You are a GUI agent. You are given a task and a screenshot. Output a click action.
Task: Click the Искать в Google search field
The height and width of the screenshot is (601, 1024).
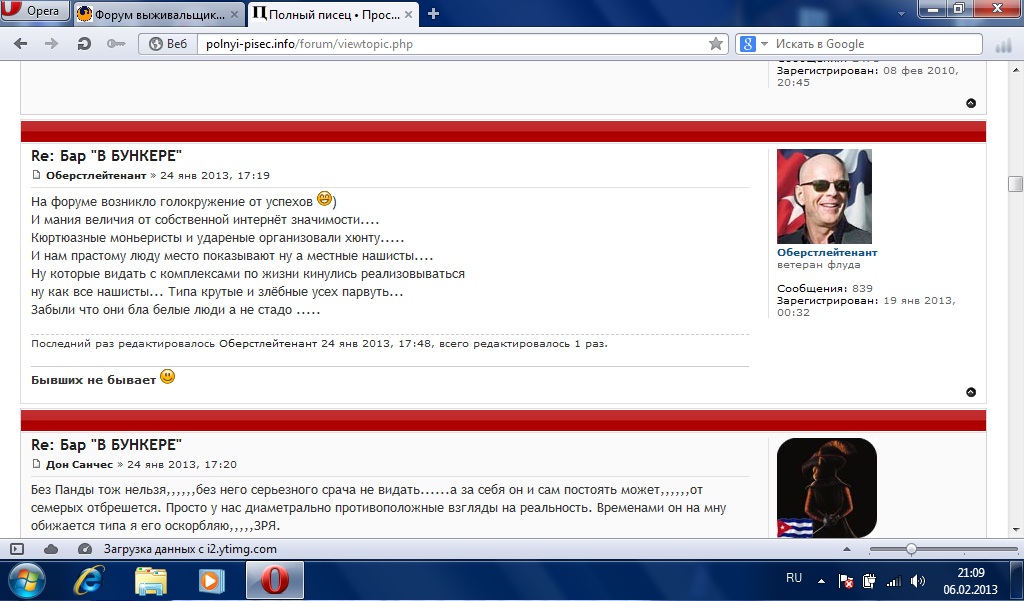875,44
